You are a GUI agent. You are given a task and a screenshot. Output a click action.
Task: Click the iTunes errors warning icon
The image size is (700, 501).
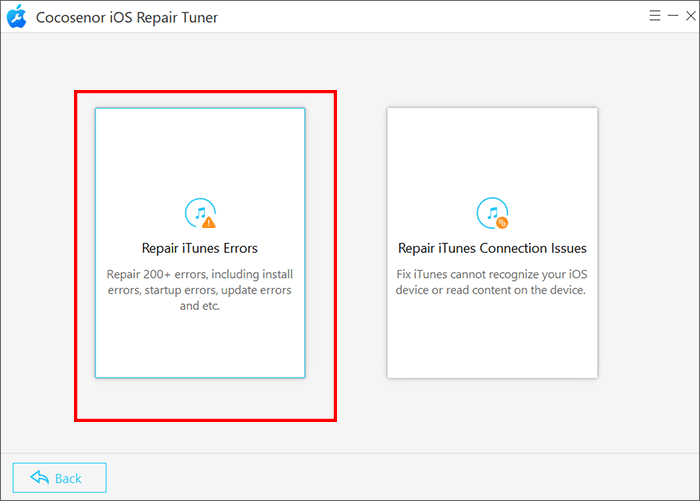coord(200,213)
